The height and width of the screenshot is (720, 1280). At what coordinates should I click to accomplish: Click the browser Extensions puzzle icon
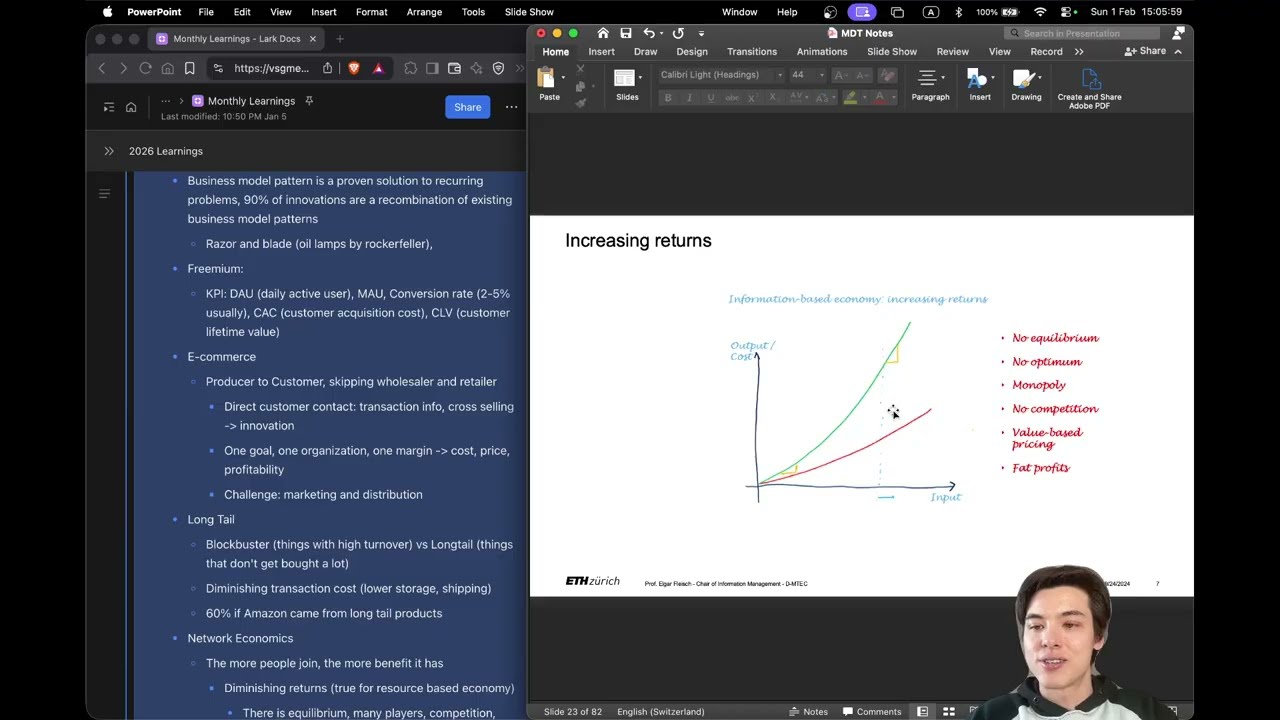coord(411,68)
